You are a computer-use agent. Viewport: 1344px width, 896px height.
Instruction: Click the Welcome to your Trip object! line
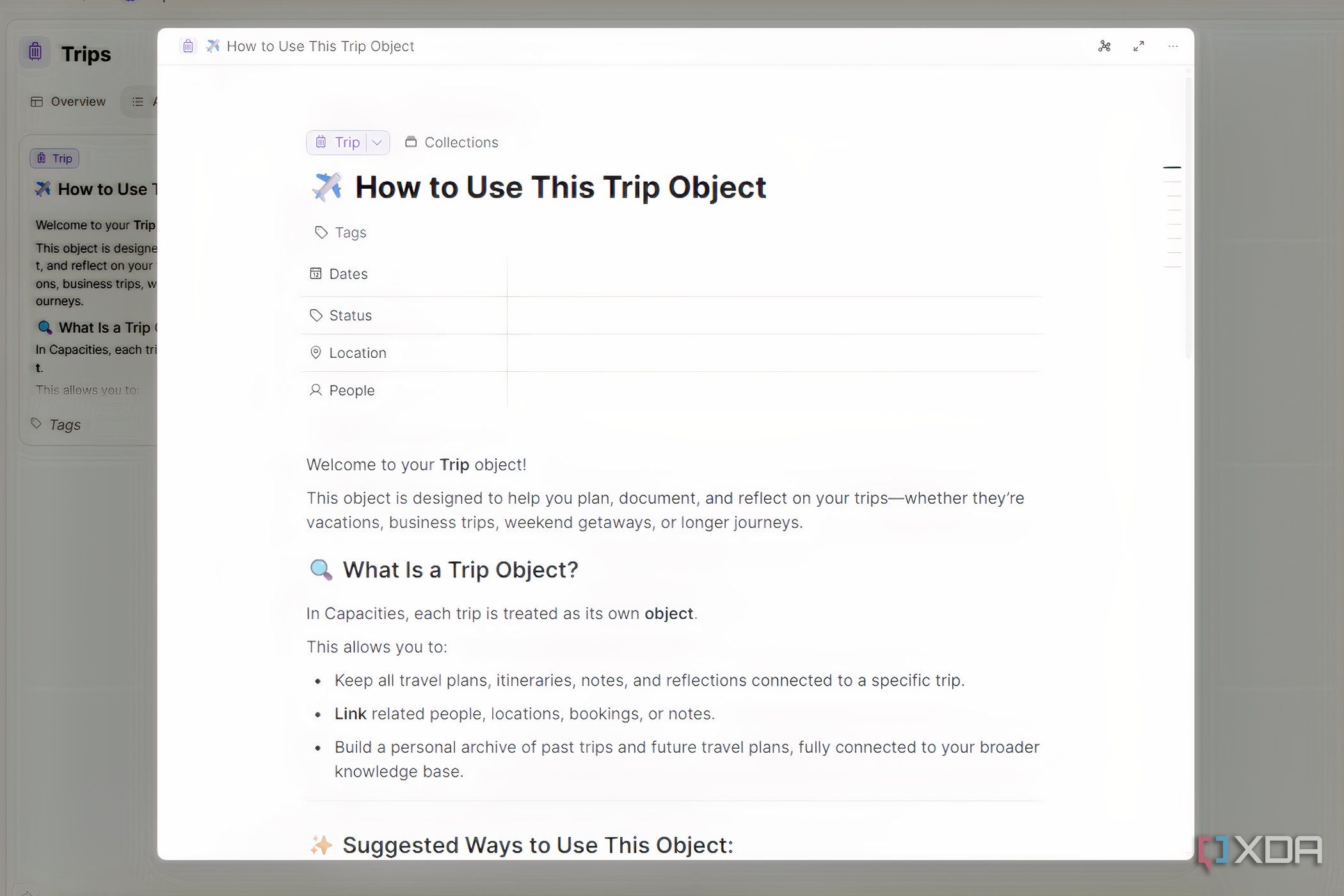pyautogui.click(x=416, y=465)
